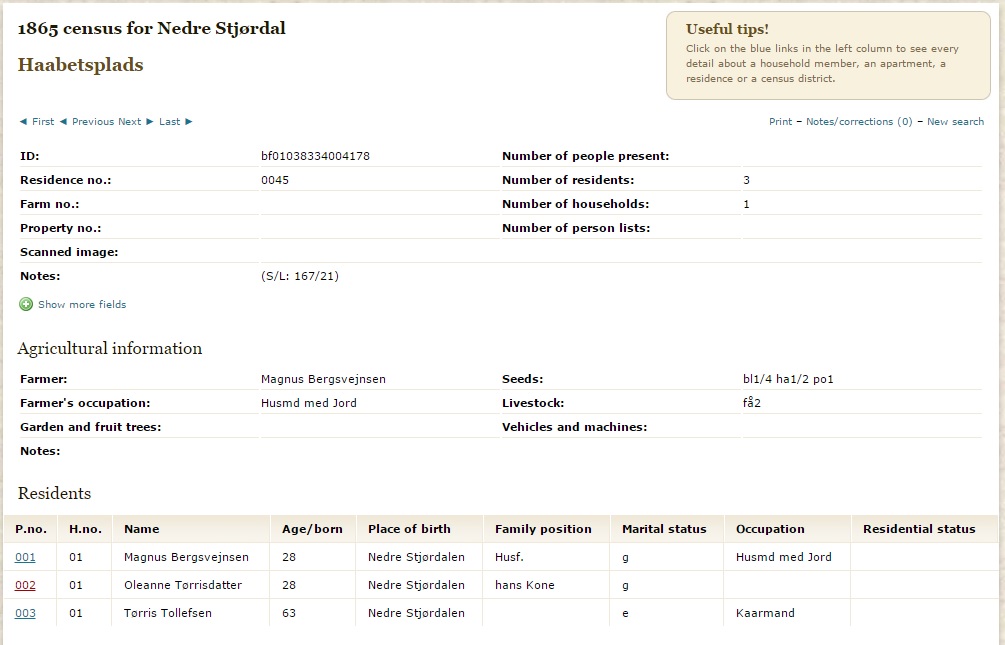
Task: Open person 003 Tørris Tollefsen details
Action: click(x=25, y=613)
